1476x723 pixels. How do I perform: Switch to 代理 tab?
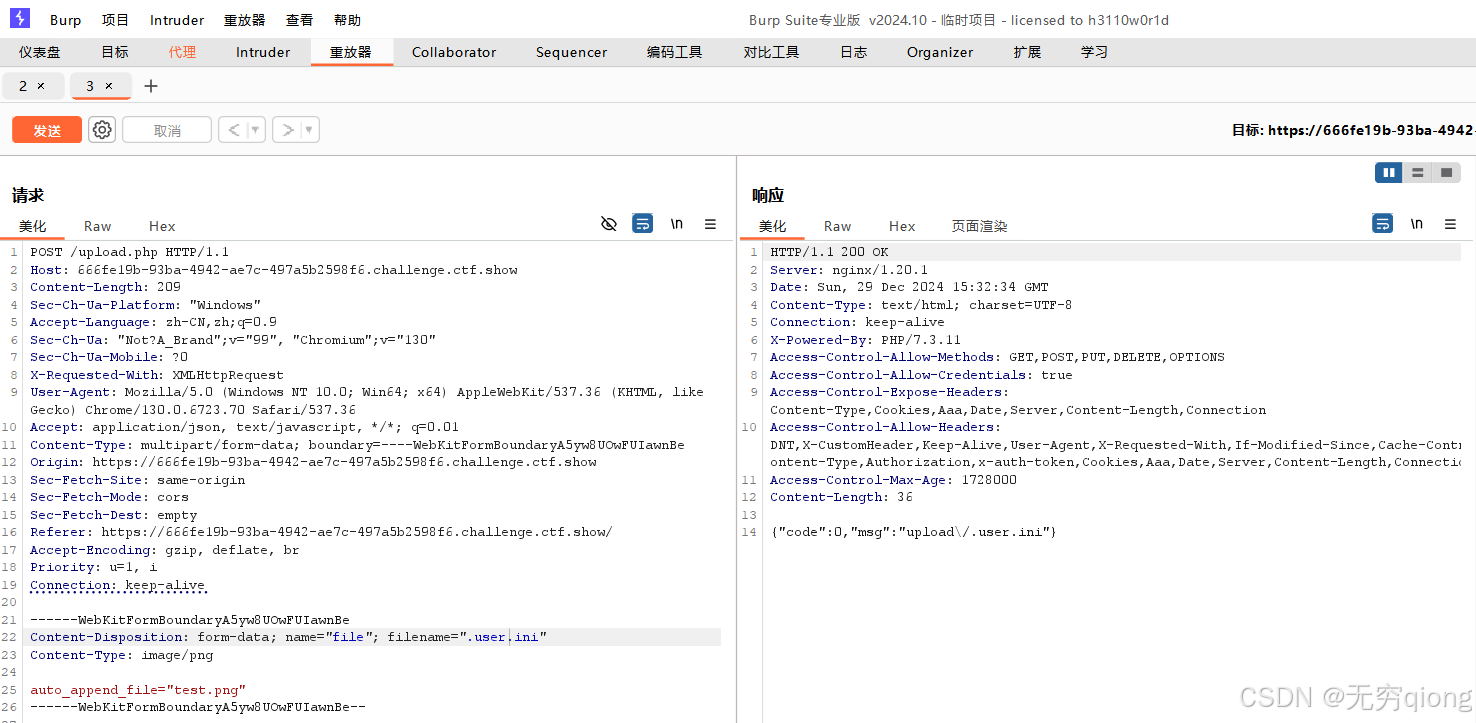click(182, 52)
